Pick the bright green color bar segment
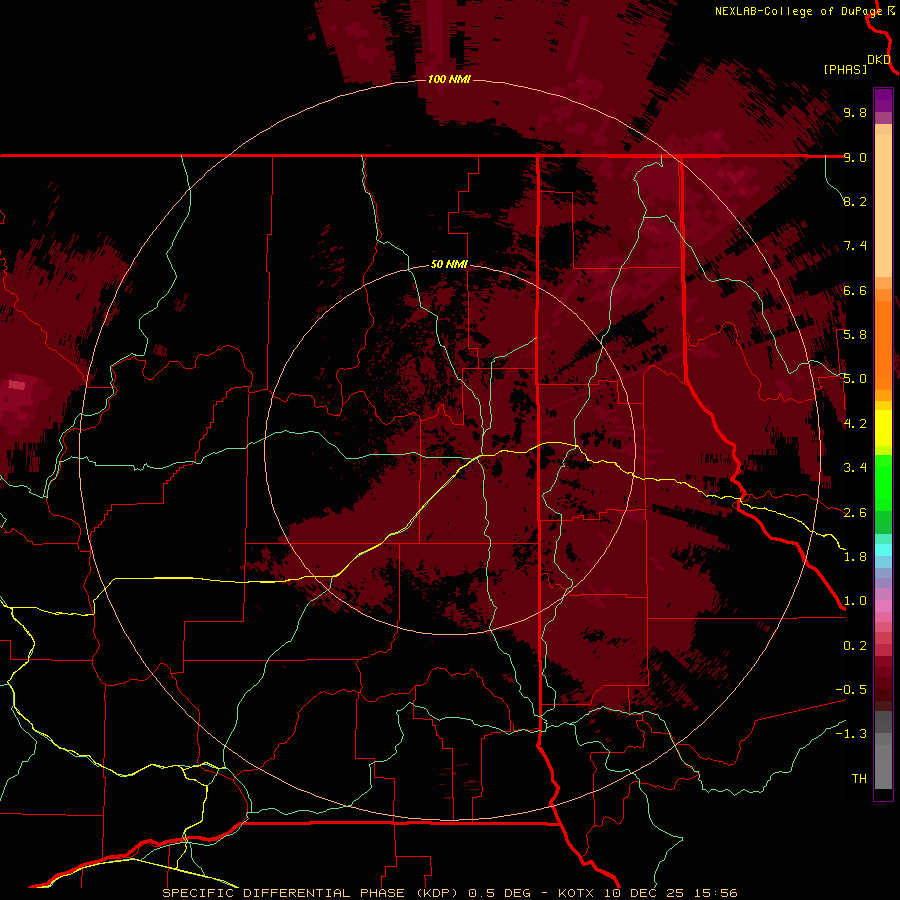900x900 pixels. coord(883,482)
